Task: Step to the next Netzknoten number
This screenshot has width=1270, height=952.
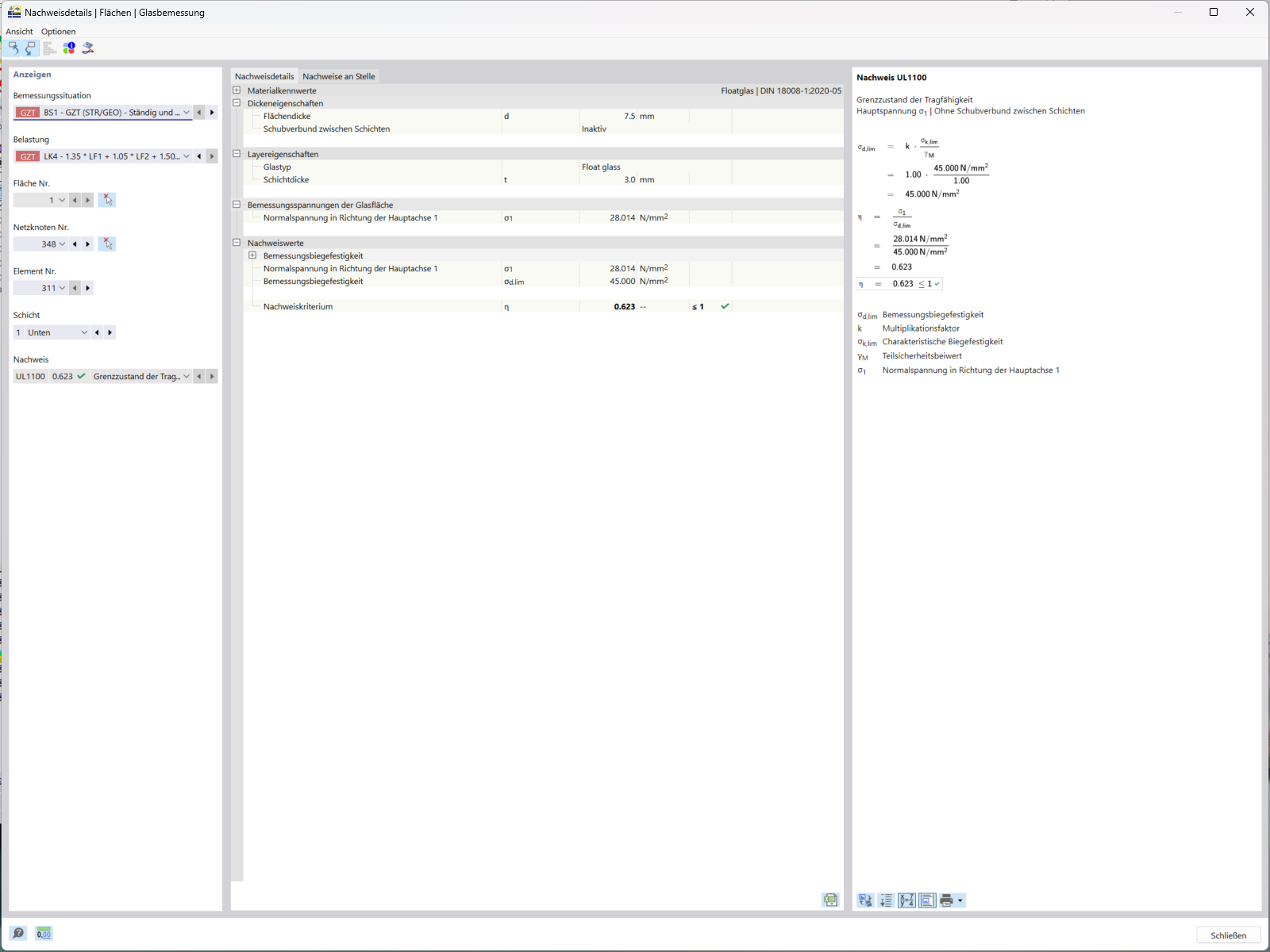Action: click(87, 244)
